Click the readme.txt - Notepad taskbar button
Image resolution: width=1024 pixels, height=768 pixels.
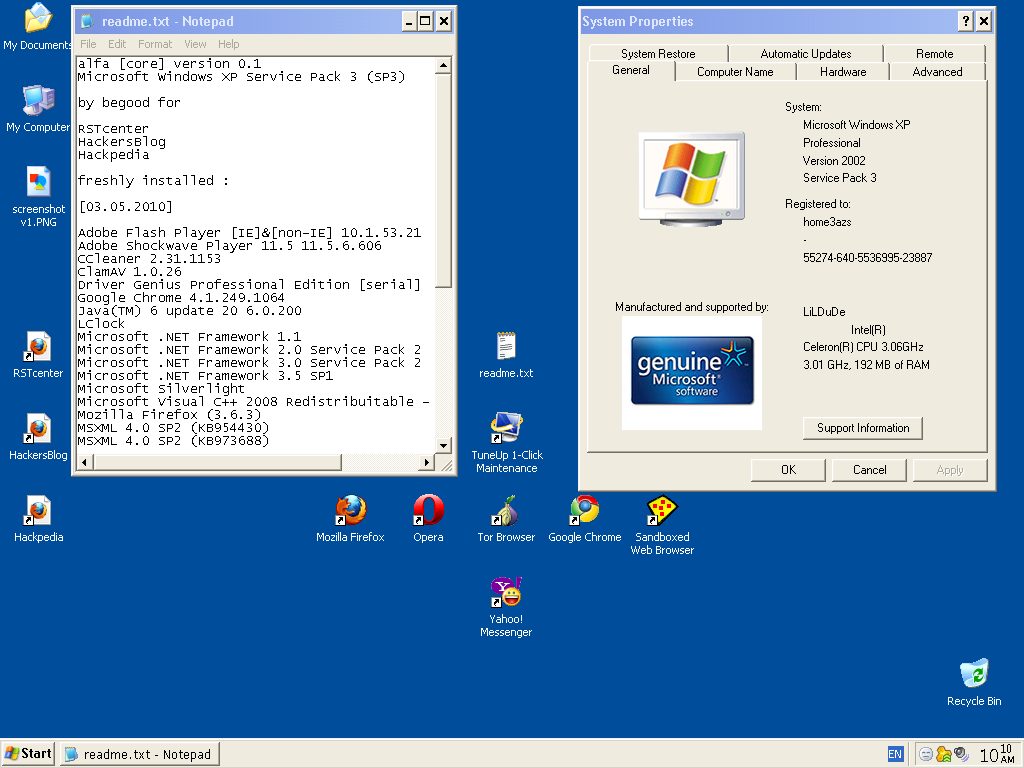point(140,754)
